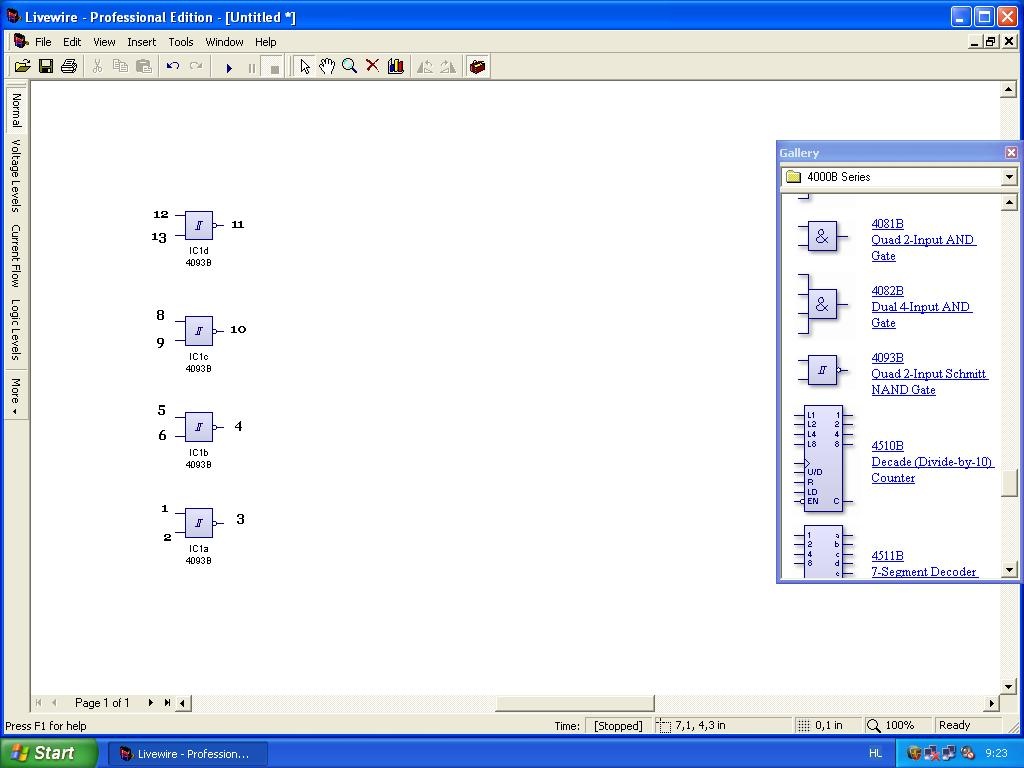Click the horizontal scrollbar thumb
1024x768 pixels.
[574, 703]
